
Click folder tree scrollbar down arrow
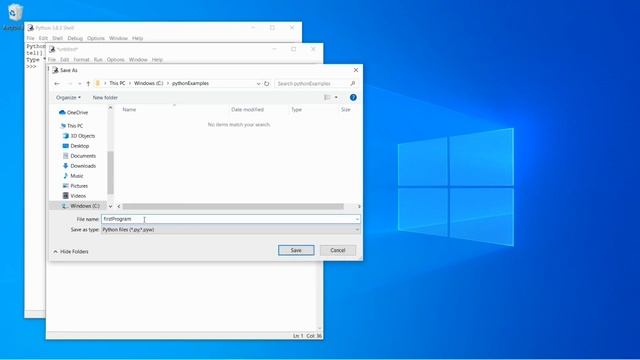pos(110,207)
